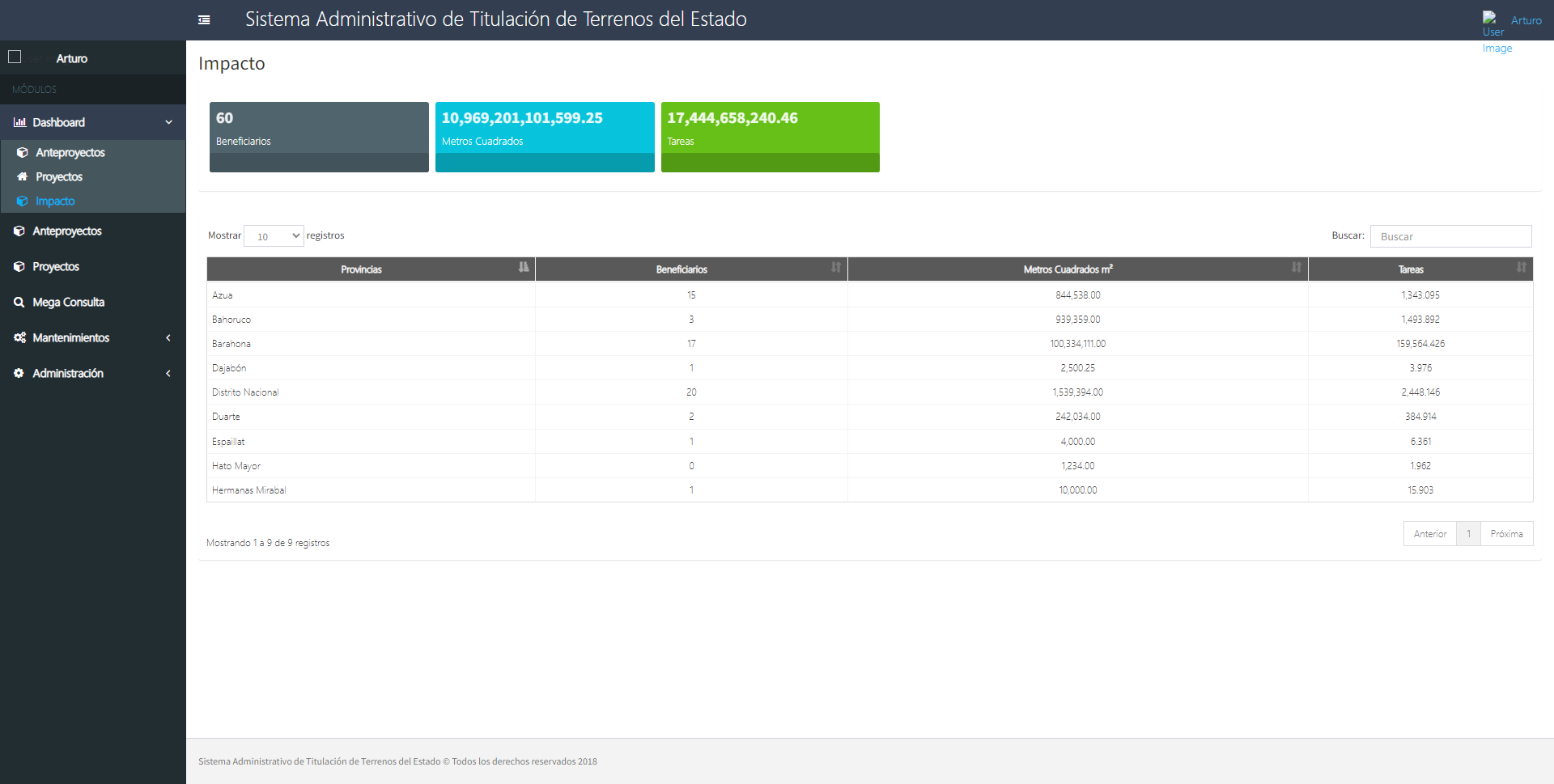
Task: Collapse the Dashboard menu chevron
Action: (168, 122)
